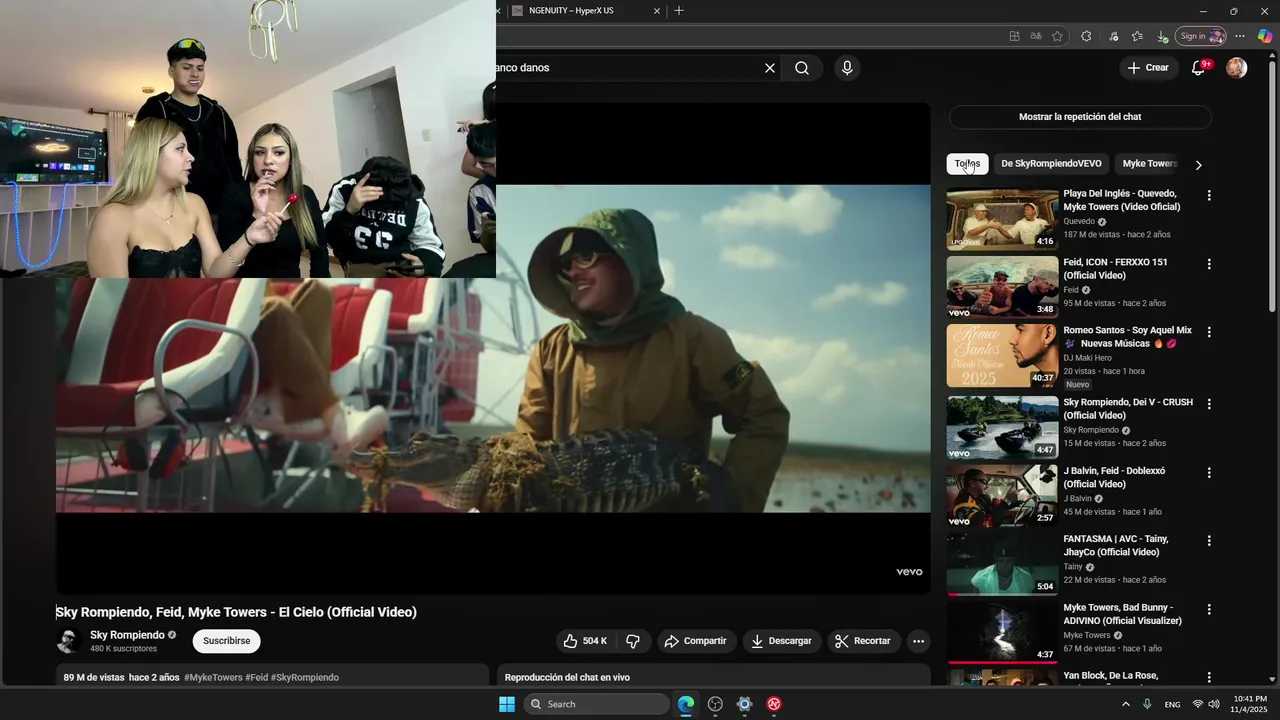This screenshot has height=720, width=1280.
Task: Open options for Doblexxó video
Action: pos(1209,472)
